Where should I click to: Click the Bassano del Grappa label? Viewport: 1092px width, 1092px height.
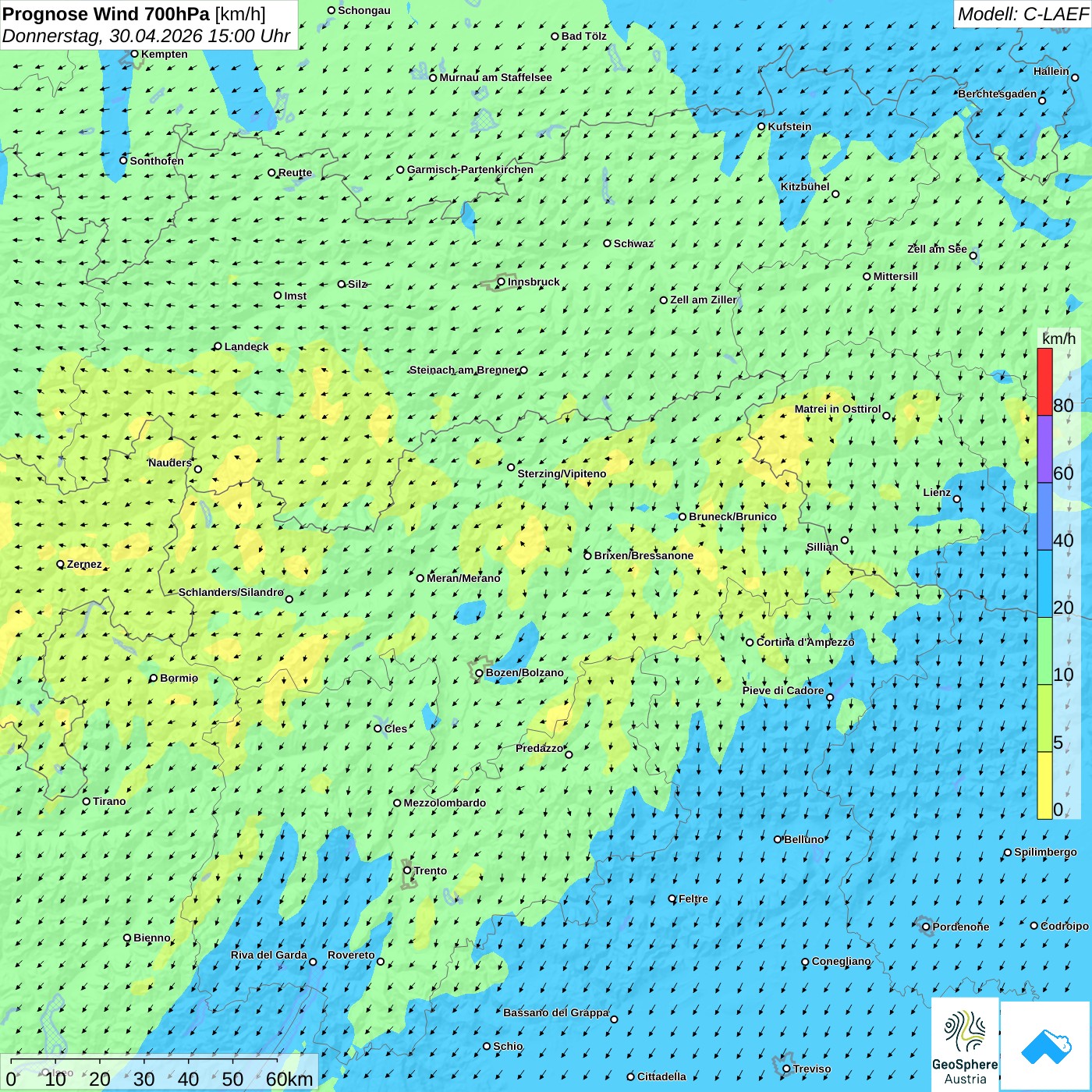[x=556, y=1012]
